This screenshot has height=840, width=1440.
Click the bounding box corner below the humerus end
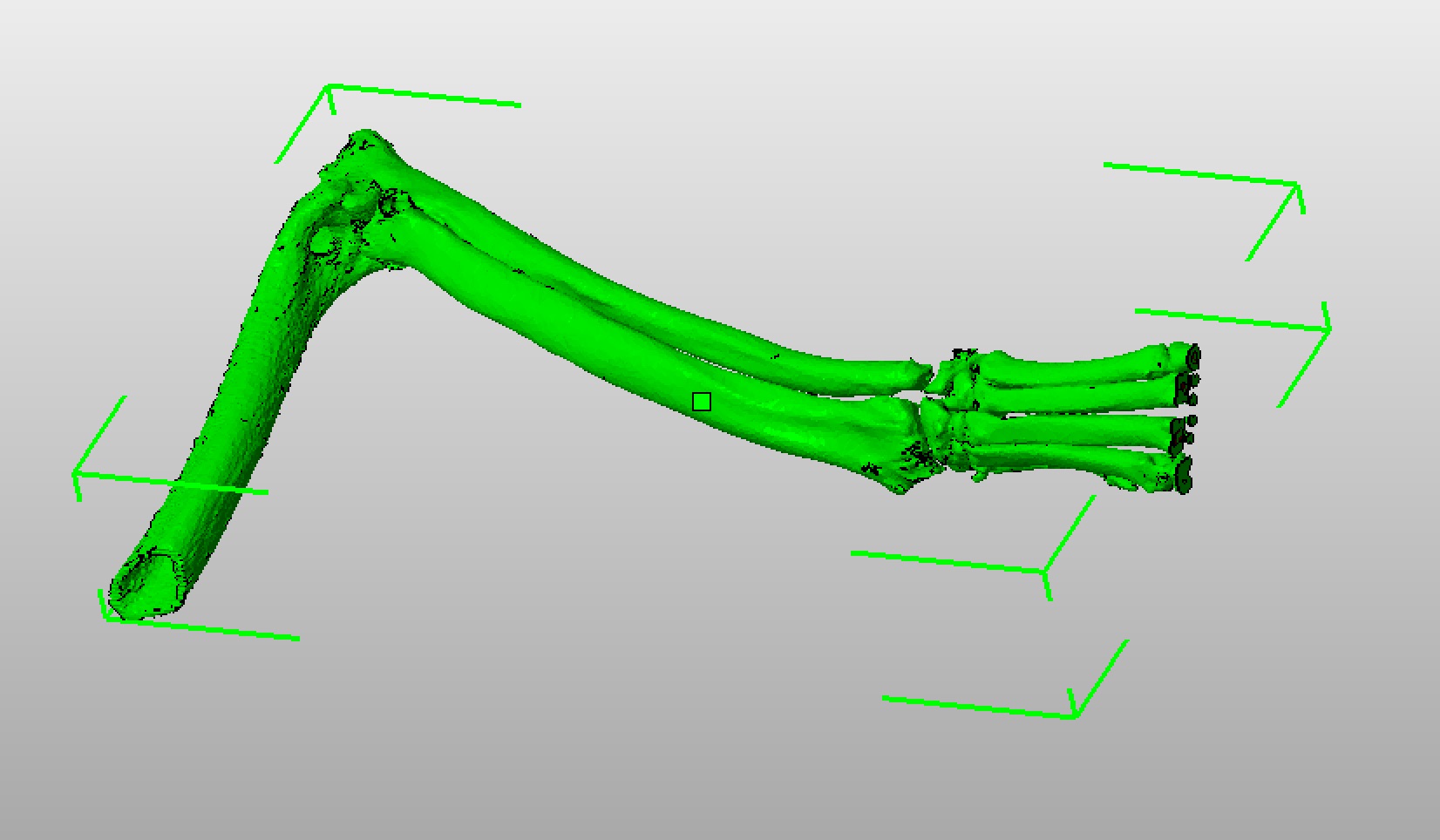pyautogui.click(x=105, y=615)
